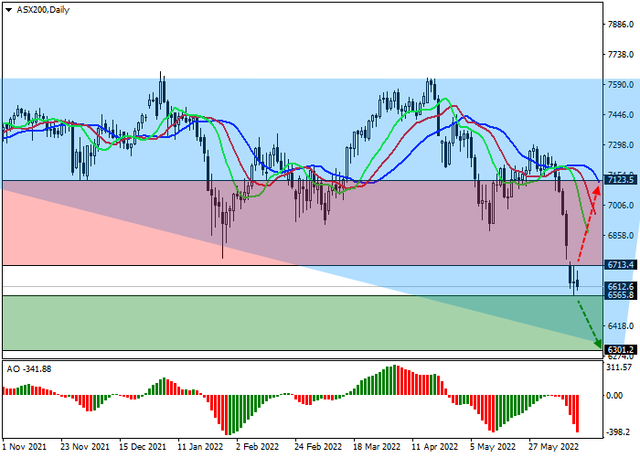The image size is (640, 457).
Task: Click the 11 Apr 2022 date label
Action: click(x=435, y=447)
